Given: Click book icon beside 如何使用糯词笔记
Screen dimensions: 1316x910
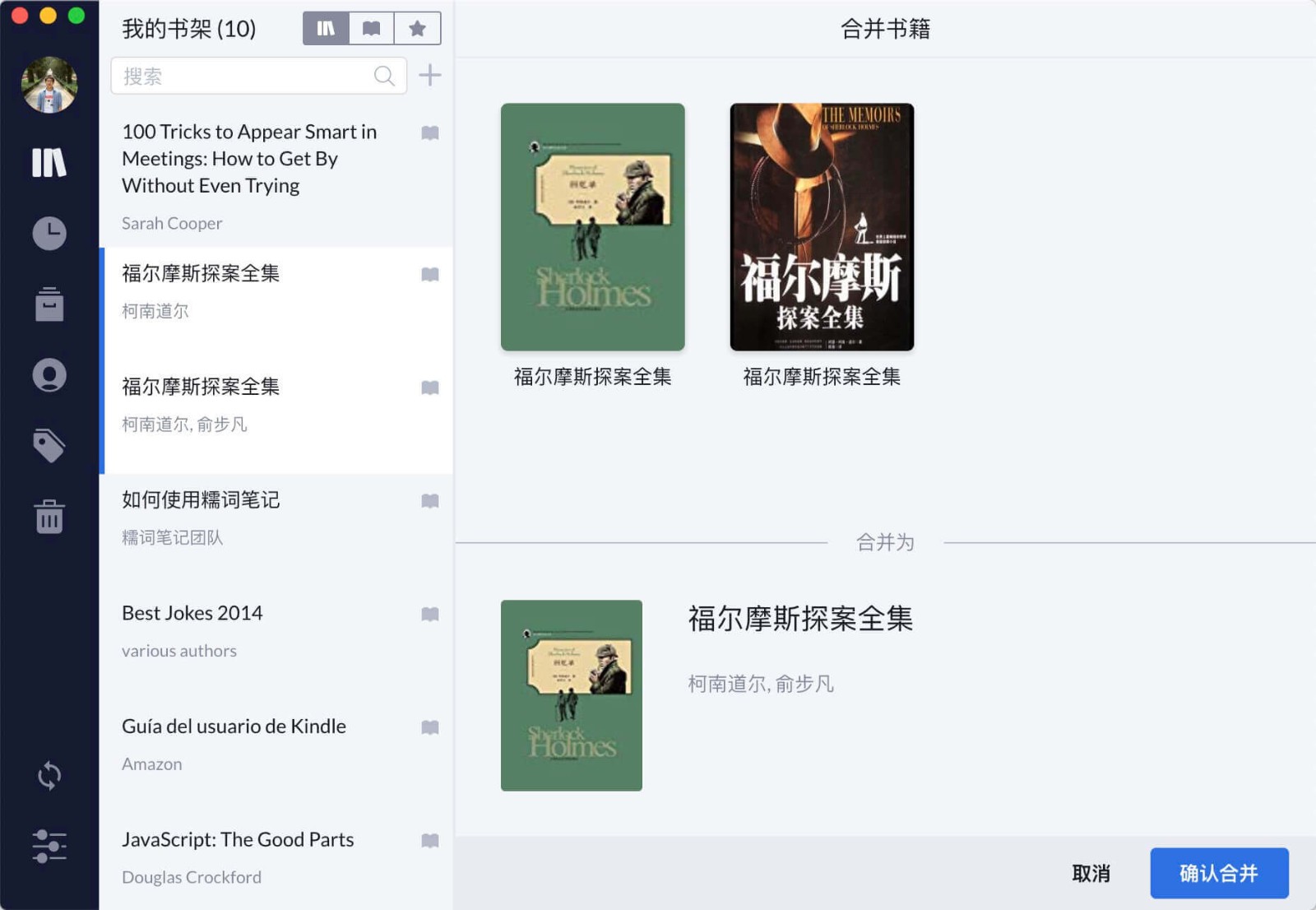Looking at the screenshot, I should tap(430, 501).
